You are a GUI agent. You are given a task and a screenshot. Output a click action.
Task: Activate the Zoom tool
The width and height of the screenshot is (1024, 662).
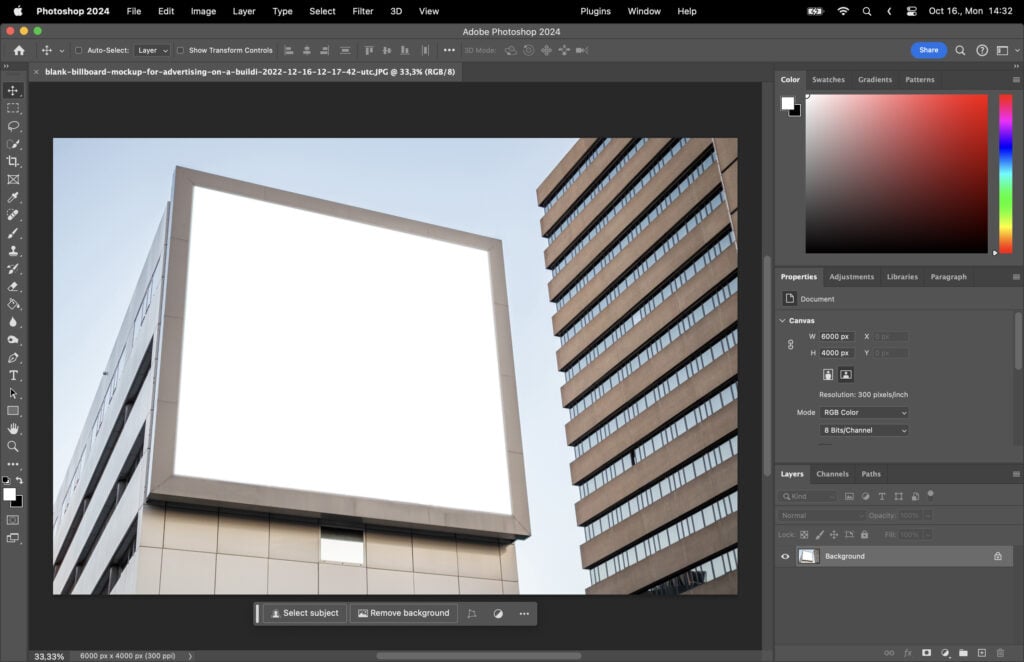click(x=13, y=444)
